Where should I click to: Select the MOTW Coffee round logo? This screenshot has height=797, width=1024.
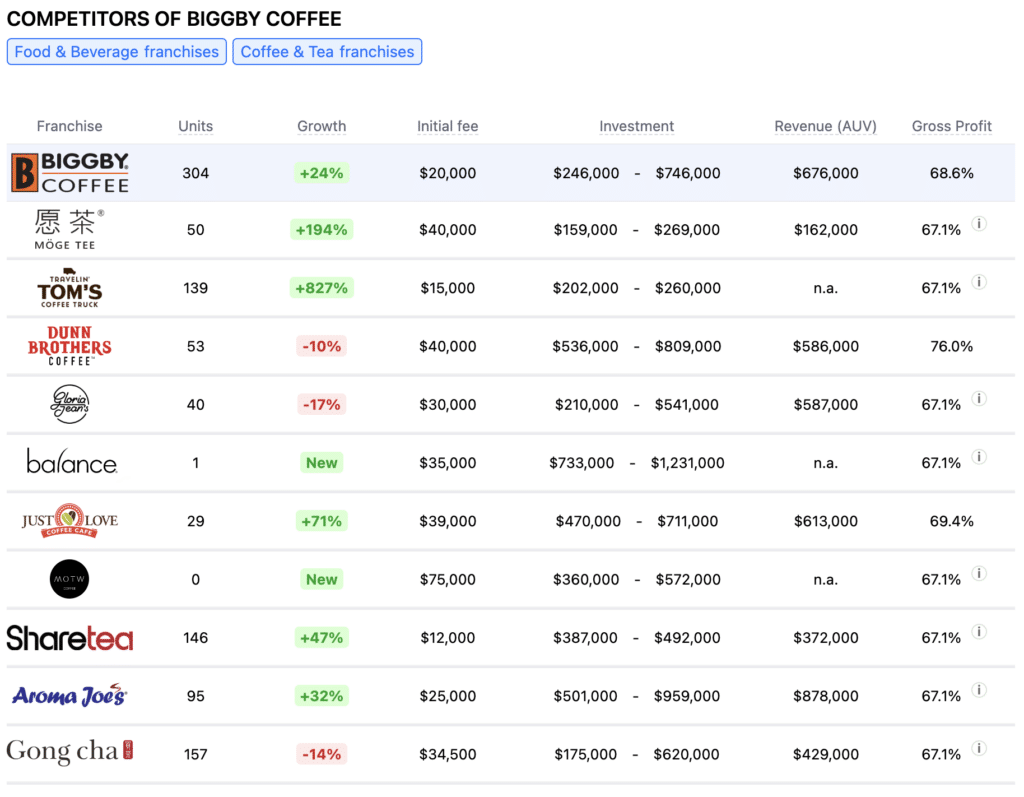pyautogui.click(x=69, y=579)
